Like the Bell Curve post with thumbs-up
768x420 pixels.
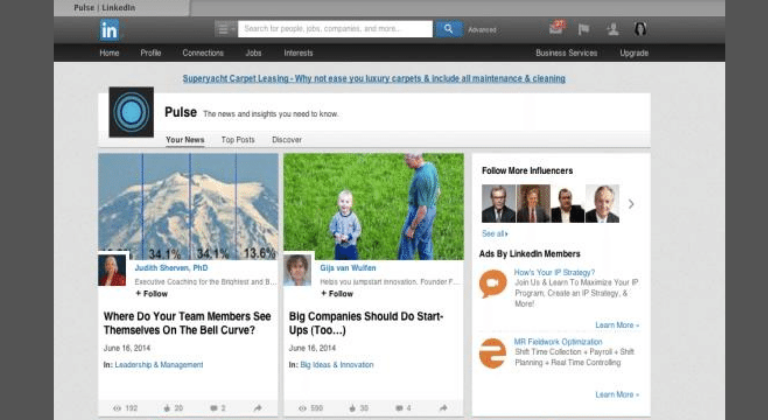167,408
